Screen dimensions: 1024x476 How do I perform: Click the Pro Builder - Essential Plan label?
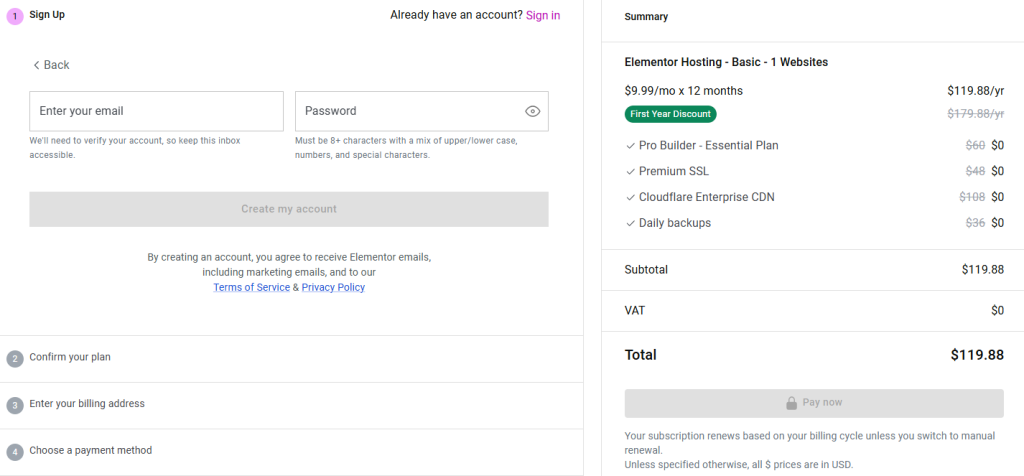(709, 146)
